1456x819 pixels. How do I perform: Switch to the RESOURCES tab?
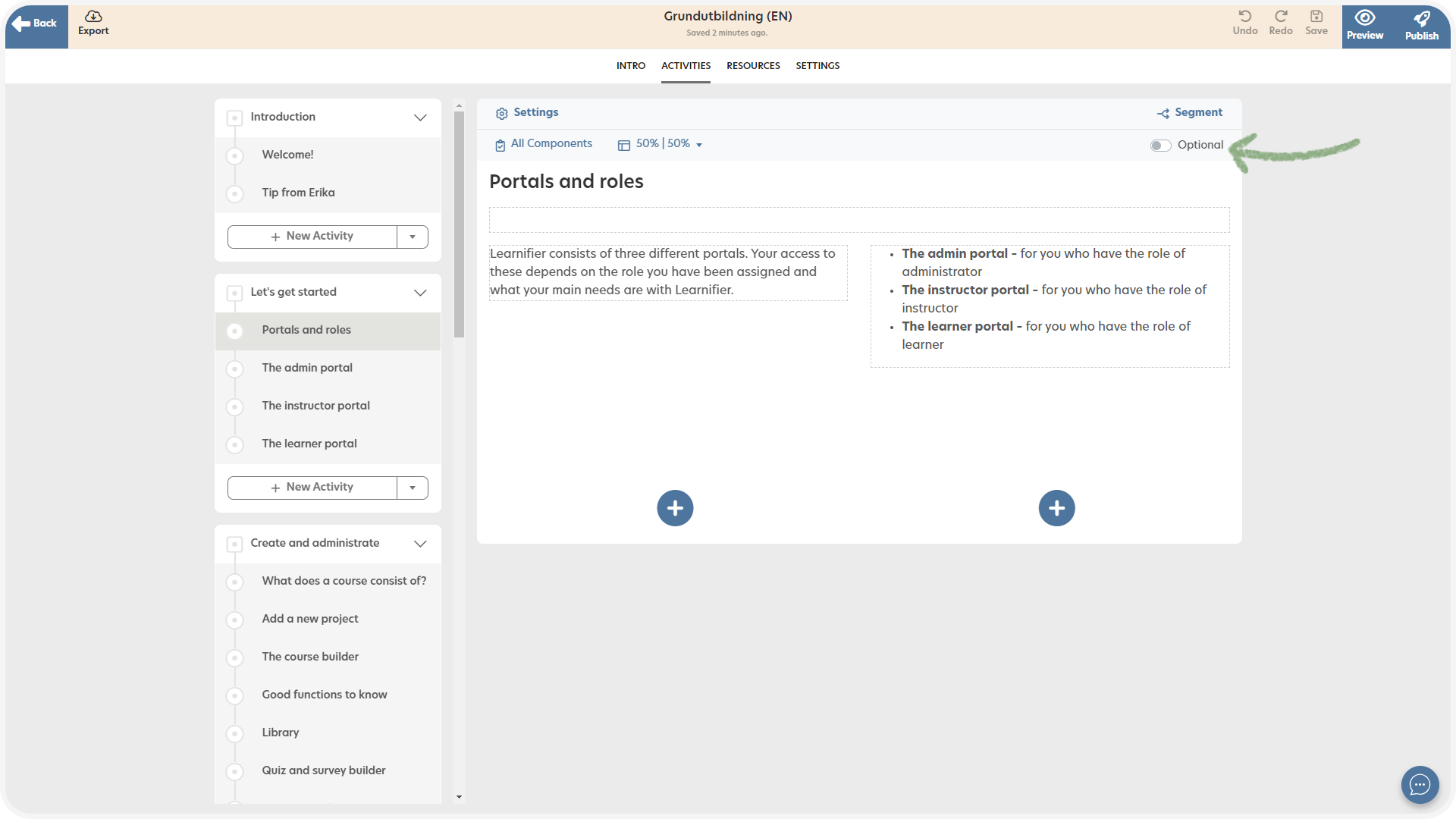point(752,66)
